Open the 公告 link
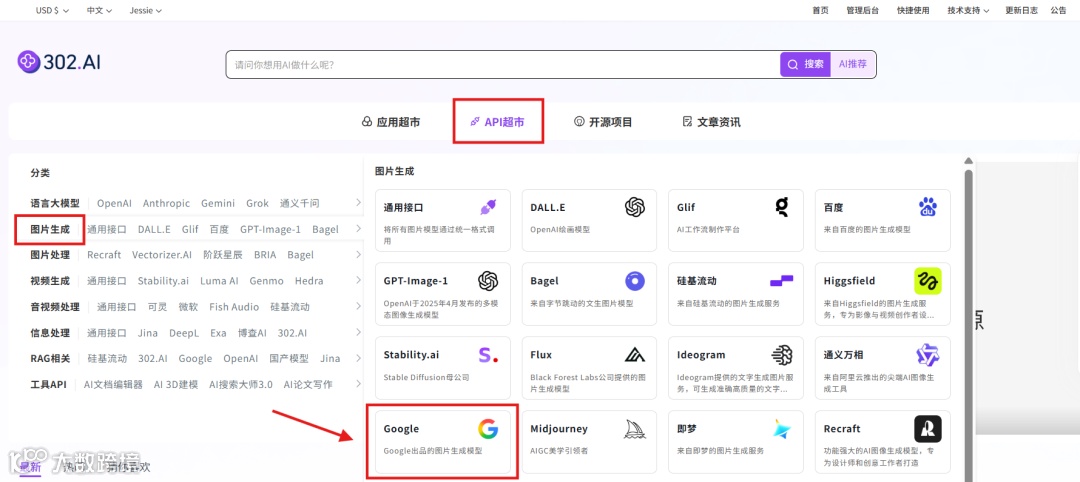This screenshot has height=482, width=1080. click(1059, 10)
